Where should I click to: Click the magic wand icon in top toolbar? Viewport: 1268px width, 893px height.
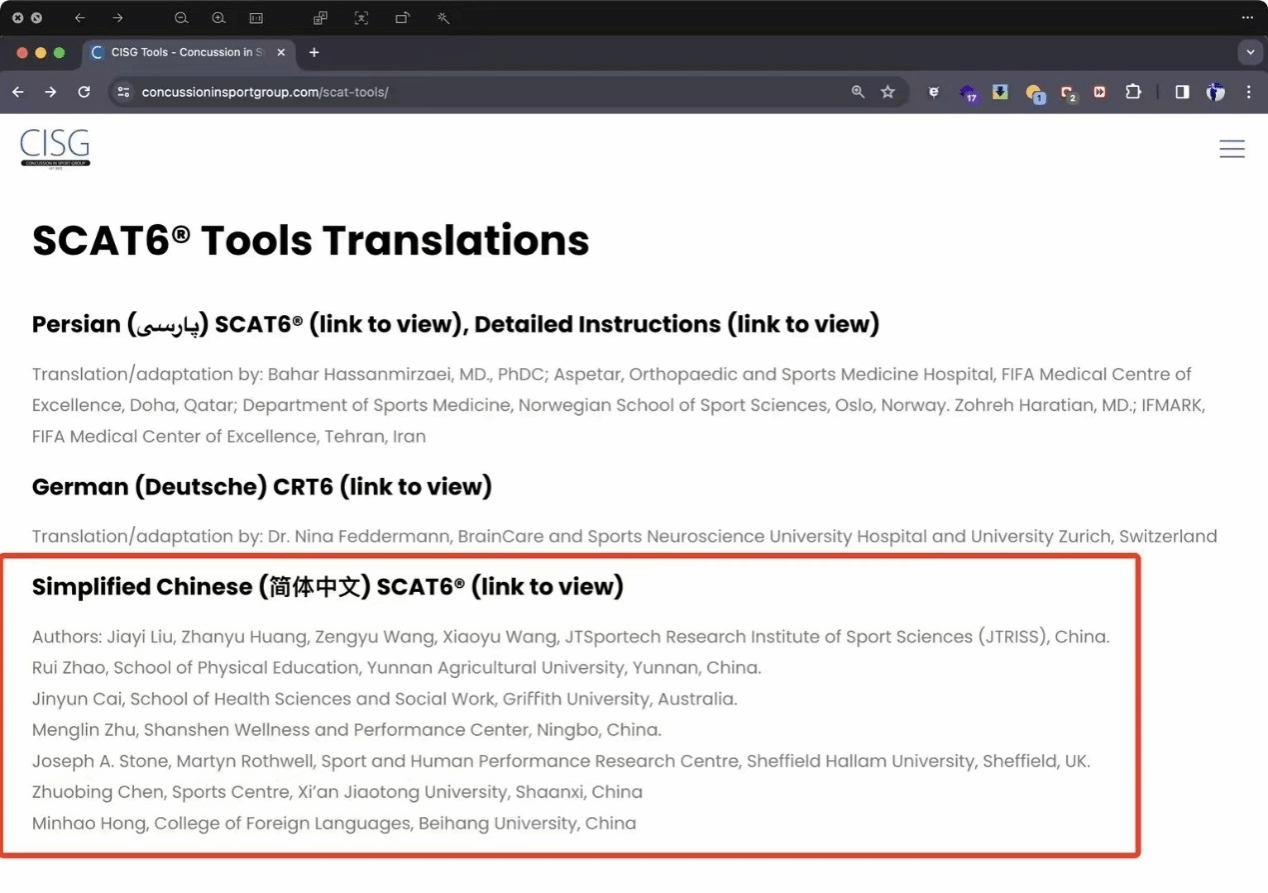click(443, 18)
